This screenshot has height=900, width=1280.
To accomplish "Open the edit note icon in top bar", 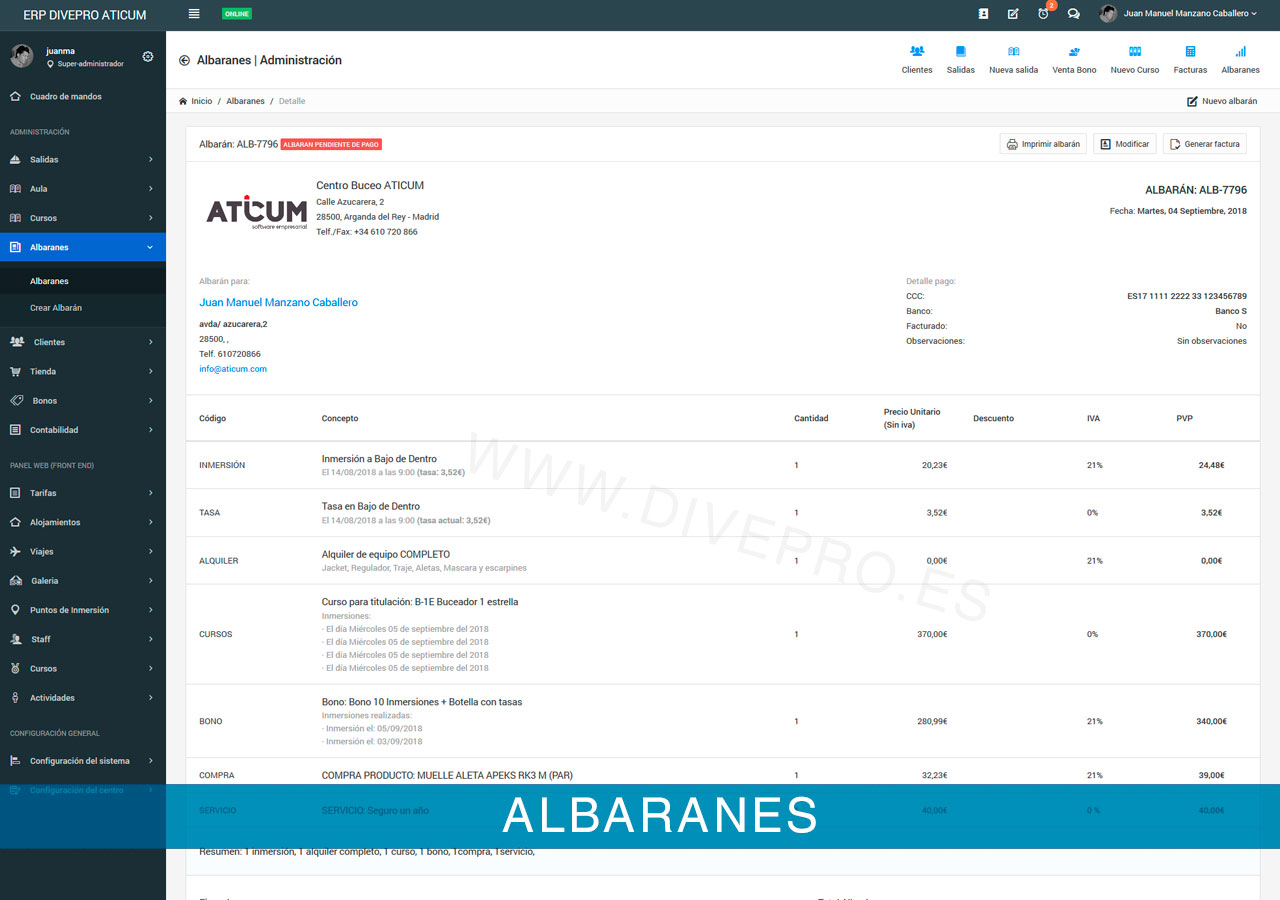I will (1013, 14).
